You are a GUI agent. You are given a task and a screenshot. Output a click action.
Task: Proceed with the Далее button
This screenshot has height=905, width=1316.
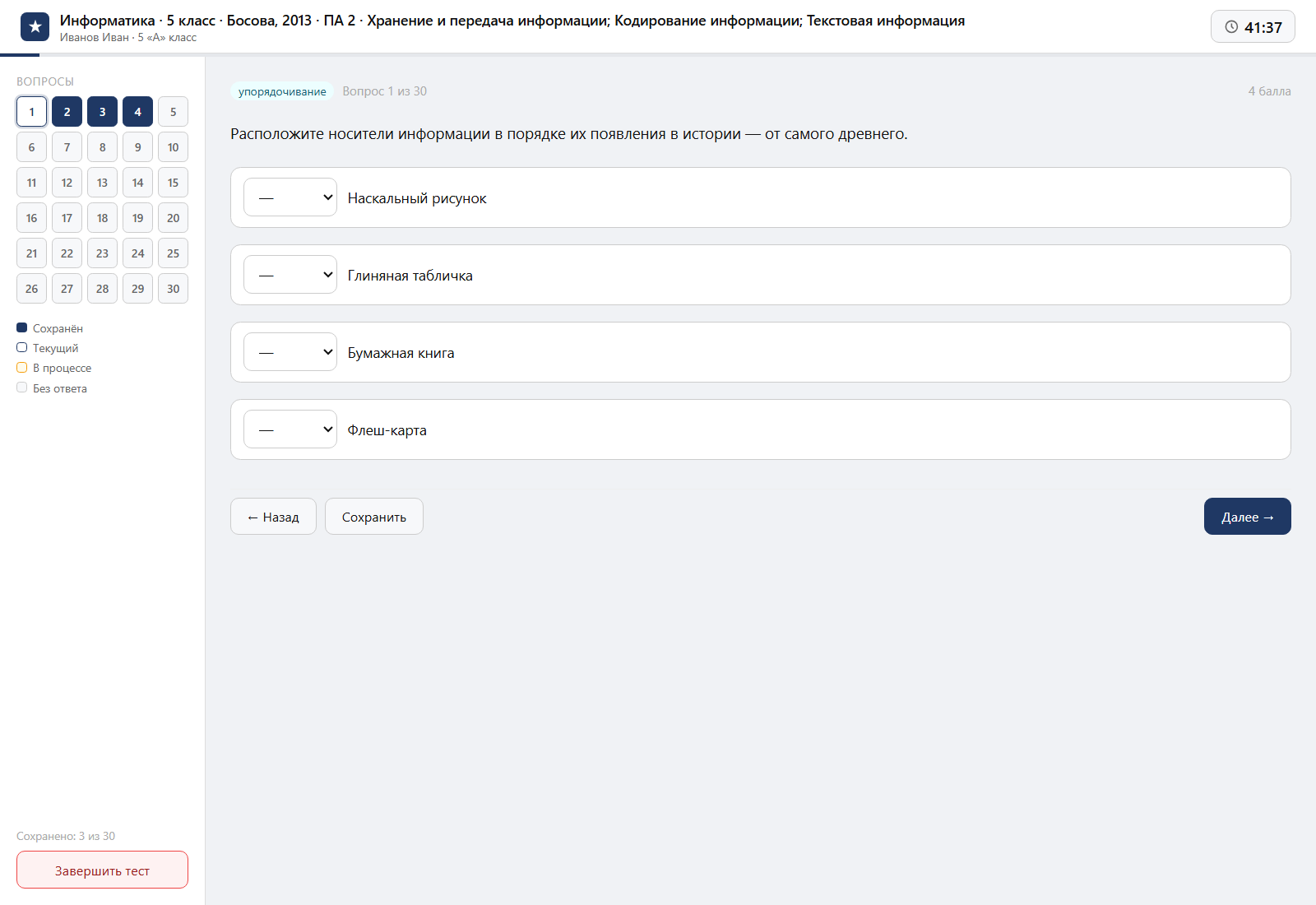pos(1248,517)
